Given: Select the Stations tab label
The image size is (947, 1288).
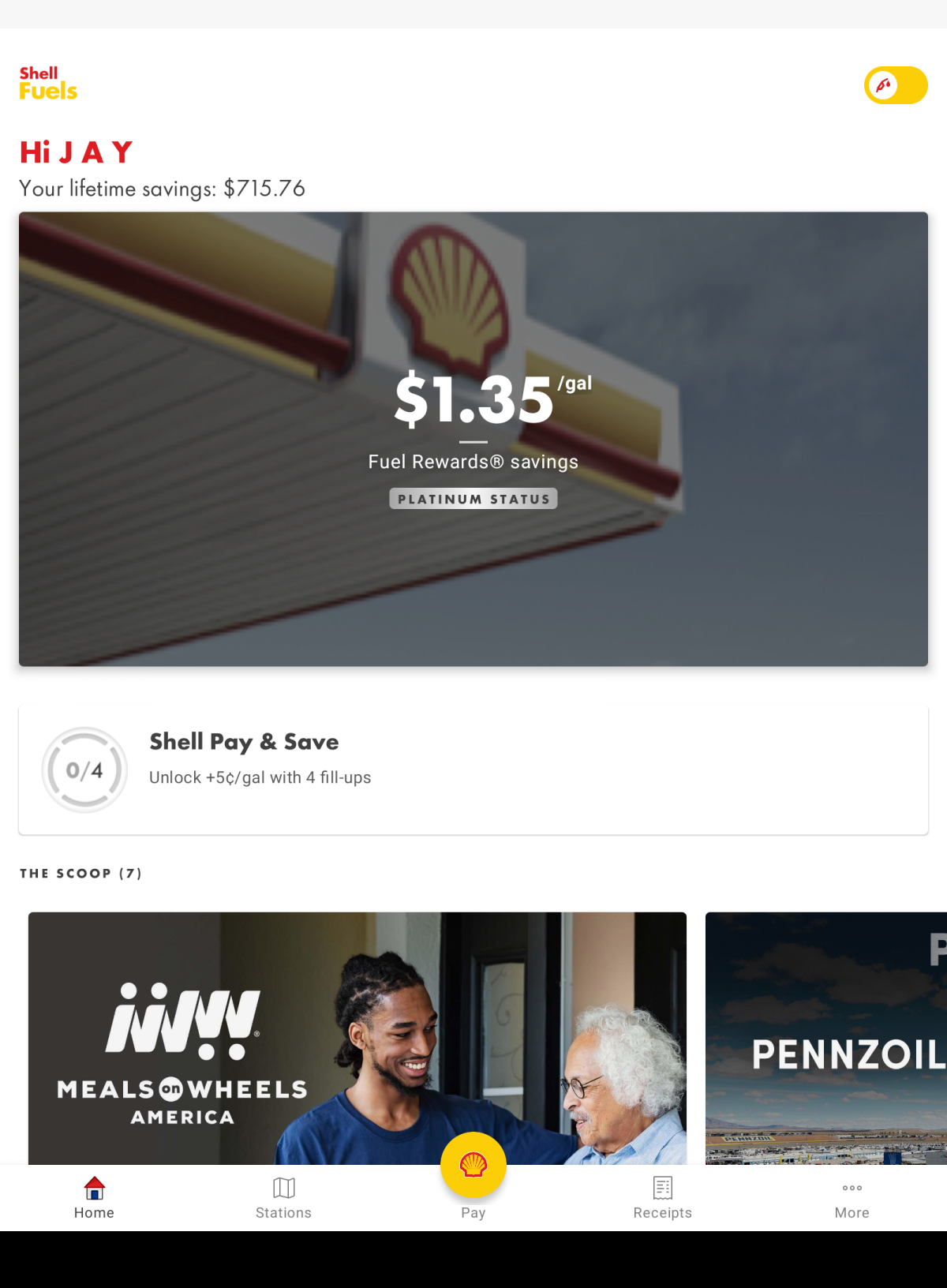Looking at the screenshot, I should (x=283, y=1213).
